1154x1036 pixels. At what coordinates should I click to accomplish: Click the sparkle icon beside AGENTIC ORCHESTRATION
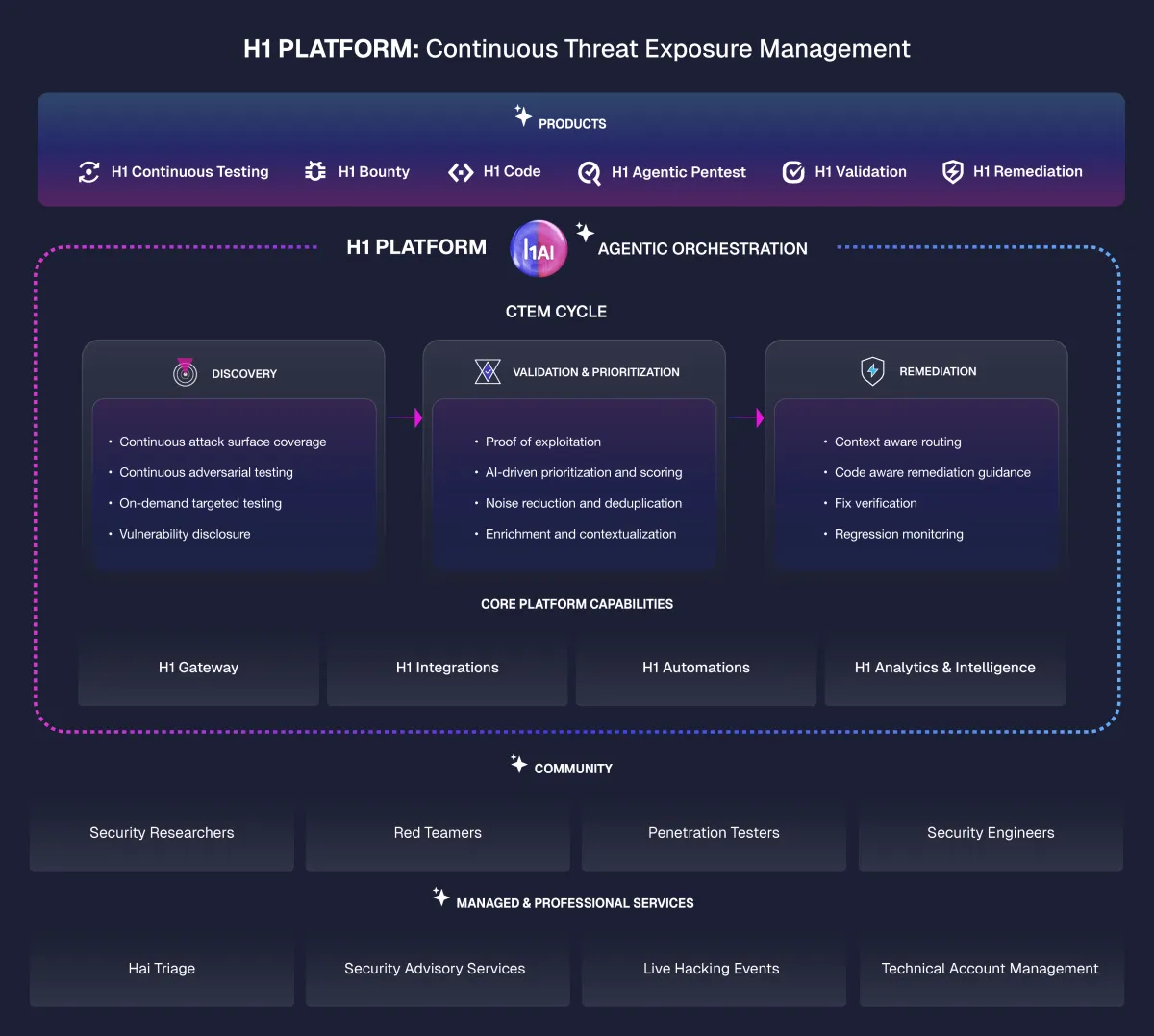pyautogui.click(x=585, y=232)
